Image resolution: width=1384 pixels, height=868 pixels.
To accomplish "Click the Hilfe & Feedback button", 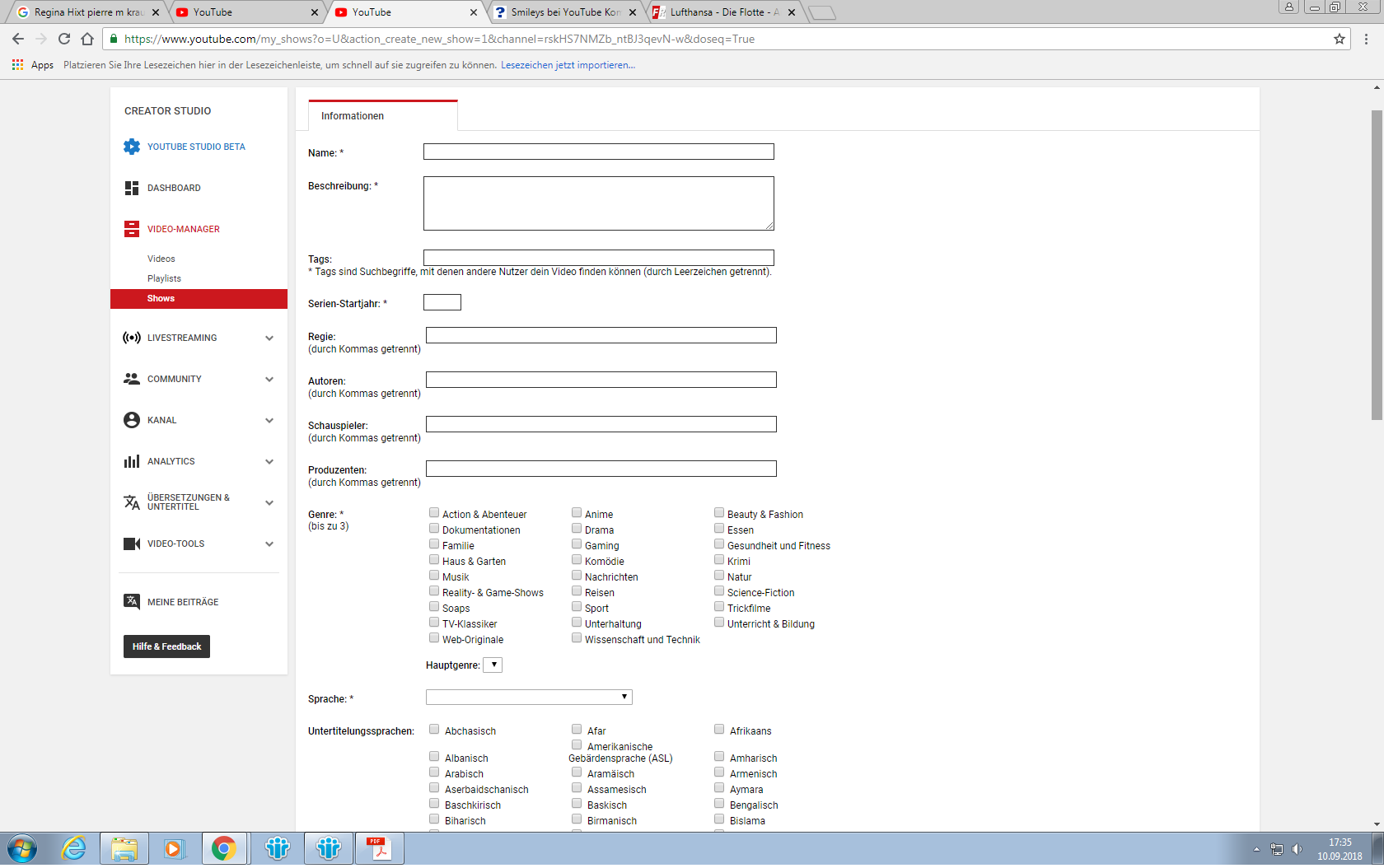I will tap(166, 646).
